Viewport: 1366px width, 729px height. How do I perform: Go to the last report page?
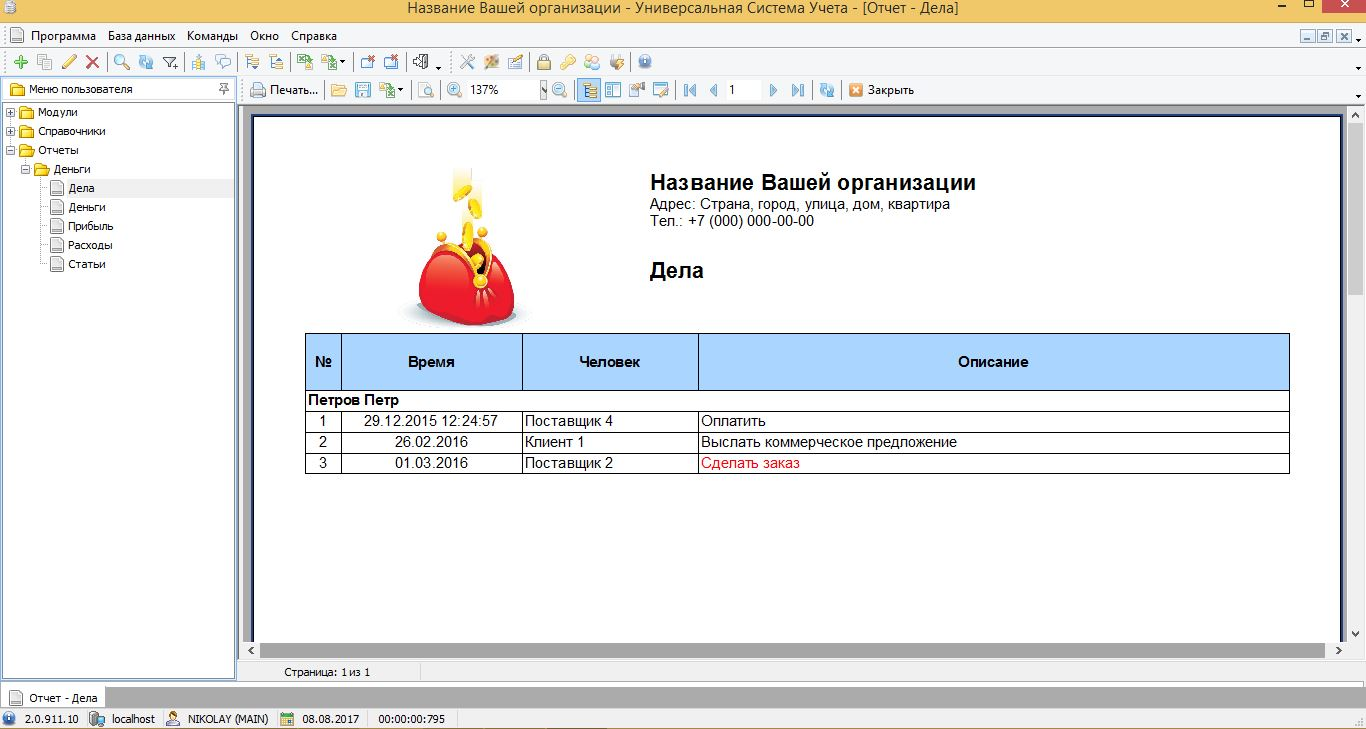pos(797,90)
